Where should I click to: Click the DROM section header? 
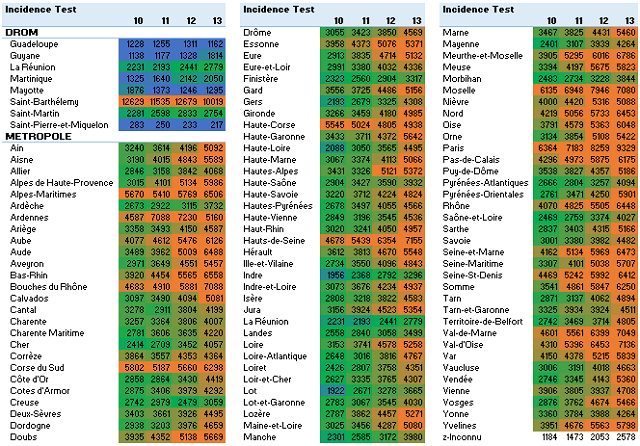24,32
